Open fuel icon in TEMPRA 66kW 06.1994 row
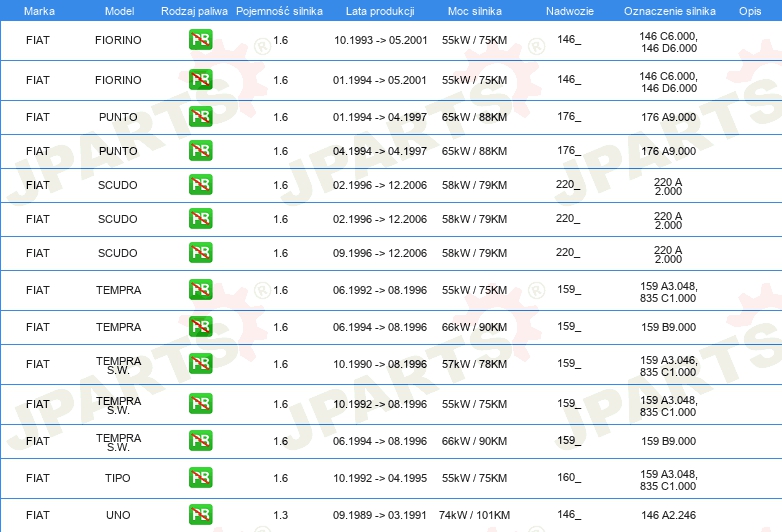Viewport: 782px width, 532px height. coord(200,327)
